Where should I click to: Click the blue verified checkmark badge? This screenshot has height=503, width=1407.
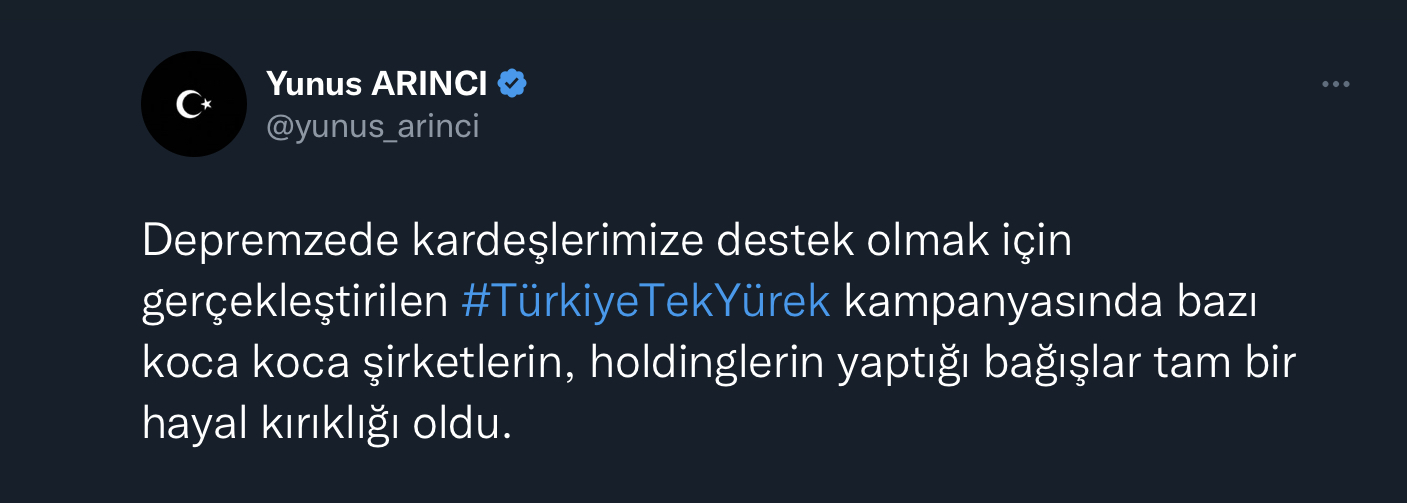click(x=513, y=85)
